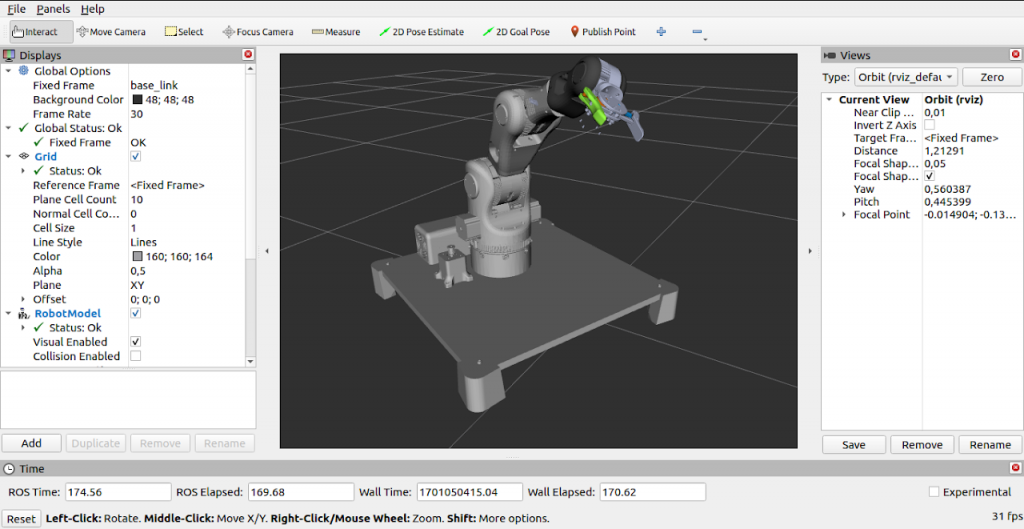
Task: Open the view Type dropdown
Action: click(905, 77)
